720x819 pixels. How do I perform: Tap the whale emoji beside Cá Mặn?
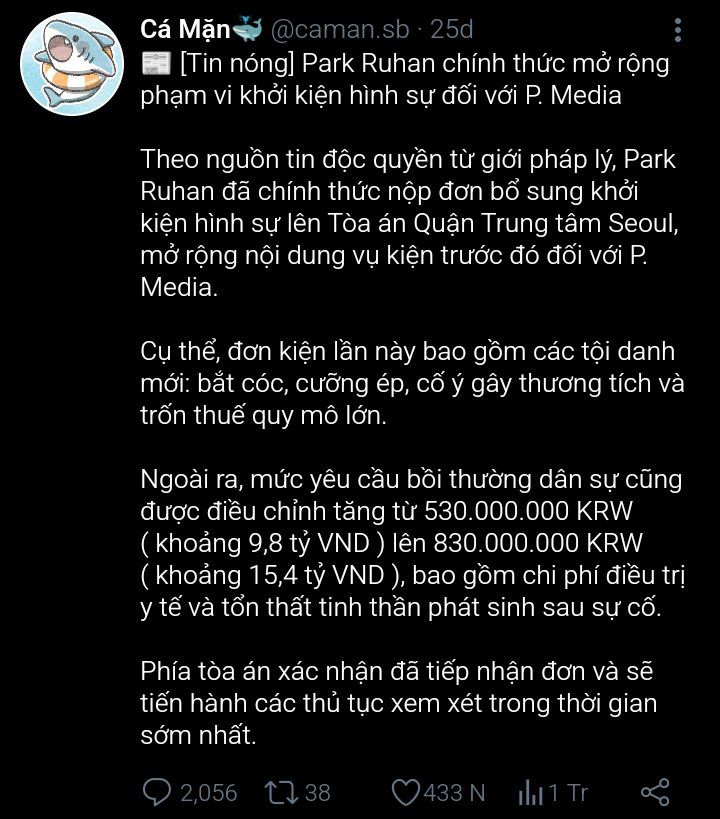(x=247, y=28)
